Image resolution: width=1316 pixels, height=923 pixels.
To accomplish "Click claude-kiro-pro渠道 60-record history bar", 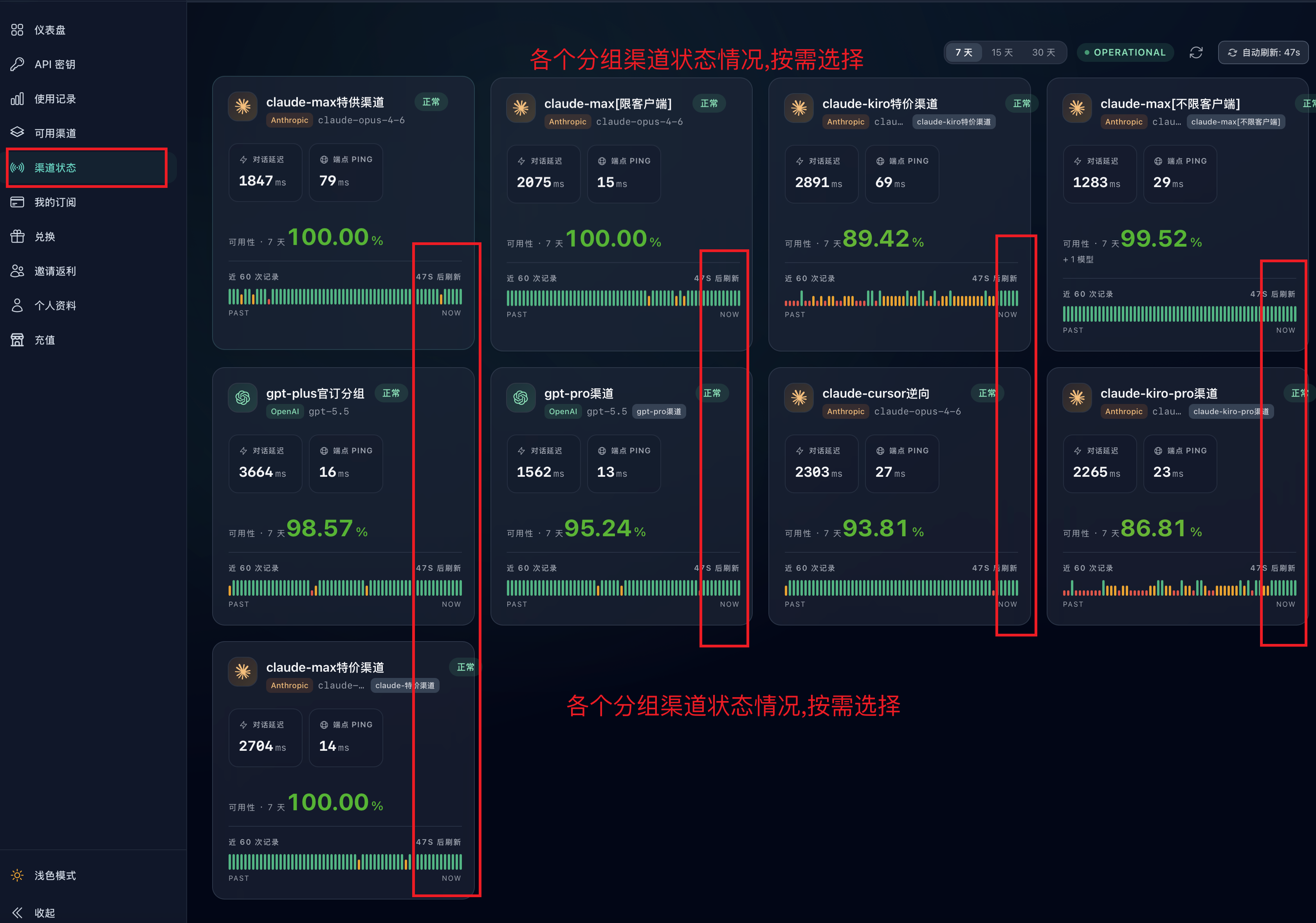I will [x=1179, y=588].
